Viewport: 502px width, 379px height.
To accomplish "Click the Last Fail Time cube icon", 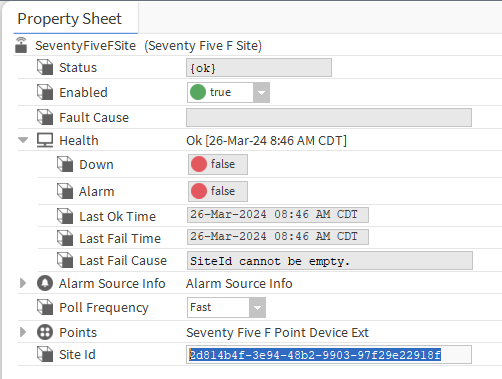I will (65, 238).
